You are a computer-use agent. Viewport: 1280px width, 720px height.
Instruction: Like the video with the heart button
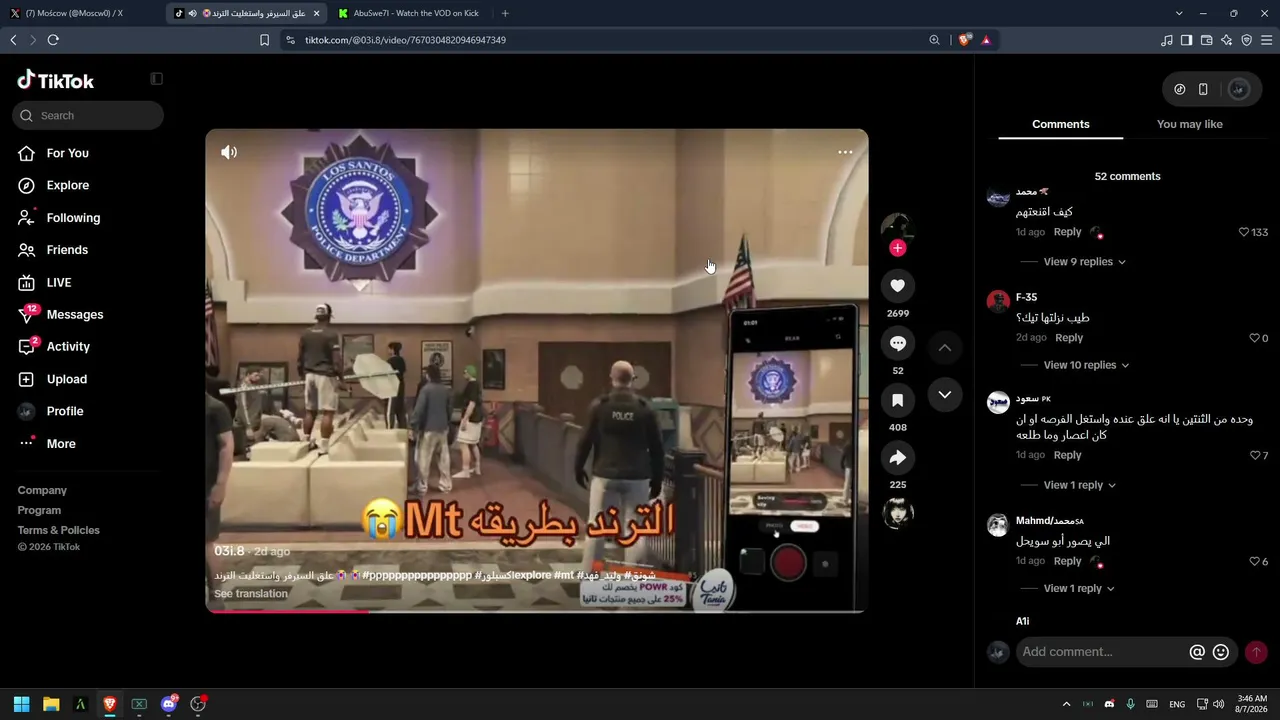(897, 286)
